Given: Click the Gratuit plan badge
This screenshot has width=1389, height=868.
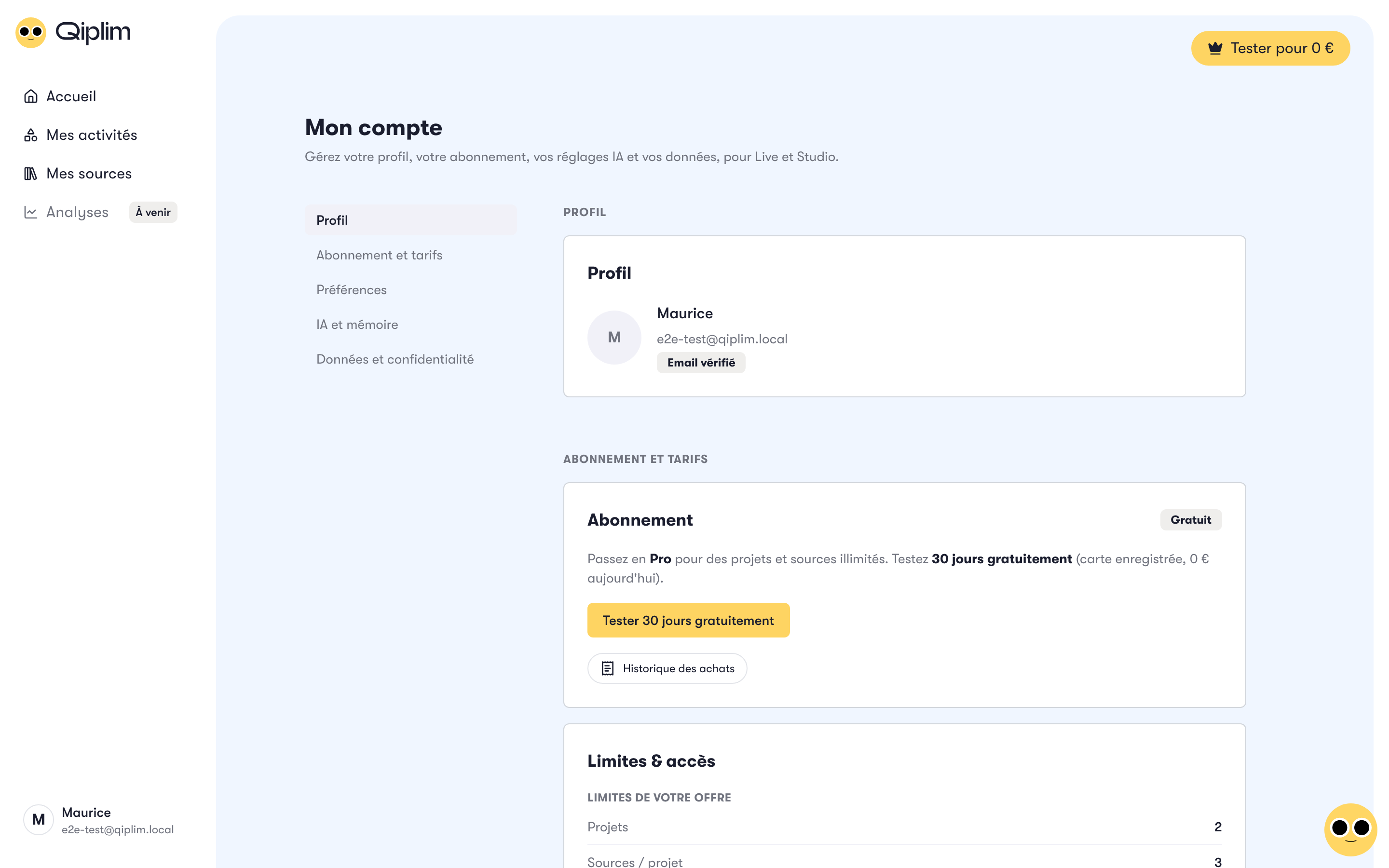Looking at the screenshot, I should pos(1190,519).
